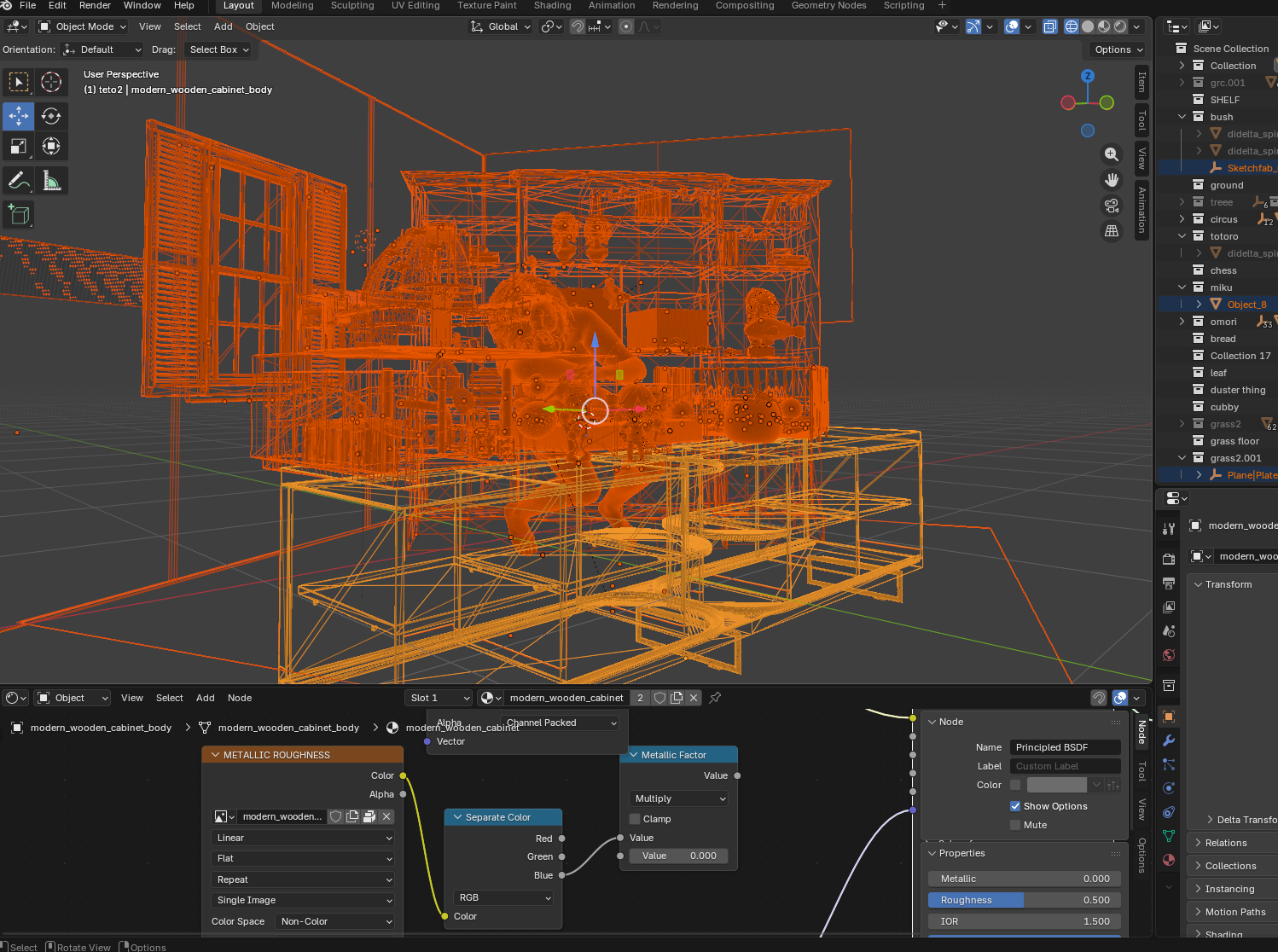
Task: Toggle the camera view icon
Action: [1112, 206]
